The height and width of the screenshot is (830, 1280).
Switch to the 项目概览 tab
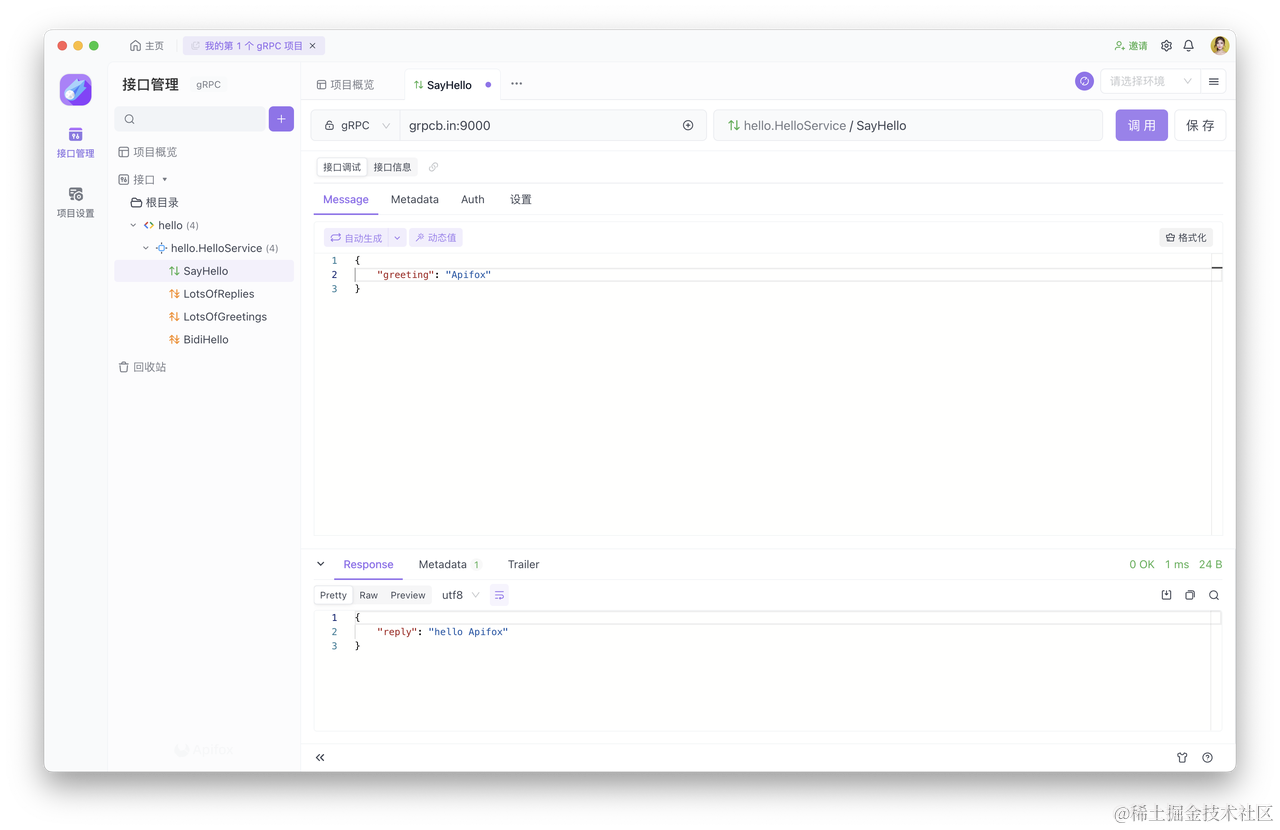(x=345, y=85)
